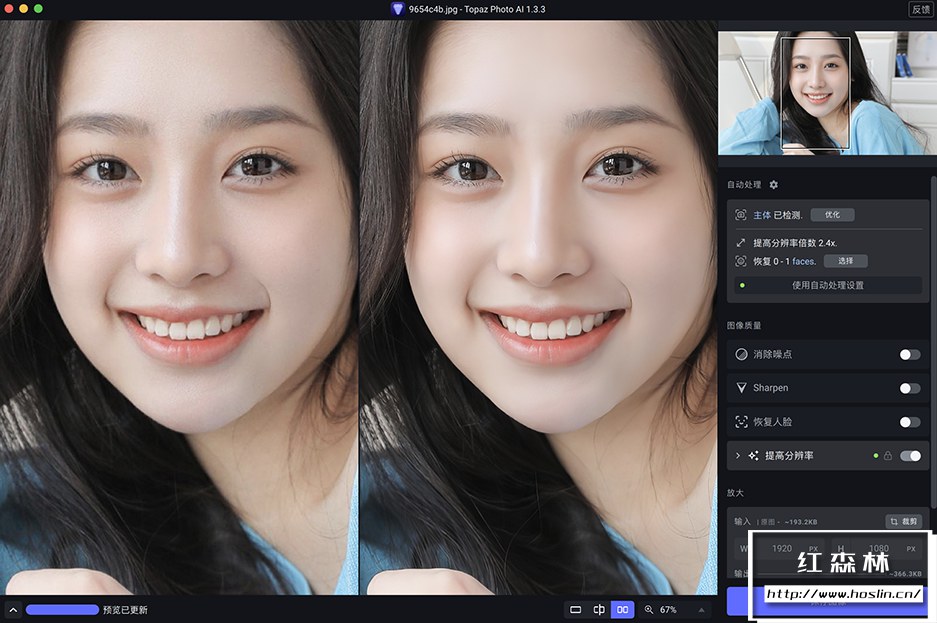The height and width of the screenshot is (623, 937).
Task: Click the Sharpen triangle icon
Action: pyautogui.click(x=741, y=388)
